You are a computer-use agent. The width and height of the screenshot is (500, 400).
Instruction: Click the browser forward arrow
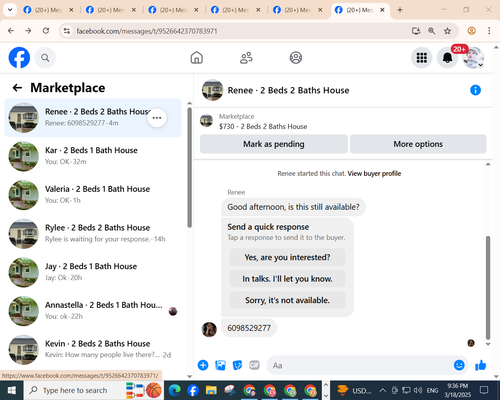tap(28, 31)
